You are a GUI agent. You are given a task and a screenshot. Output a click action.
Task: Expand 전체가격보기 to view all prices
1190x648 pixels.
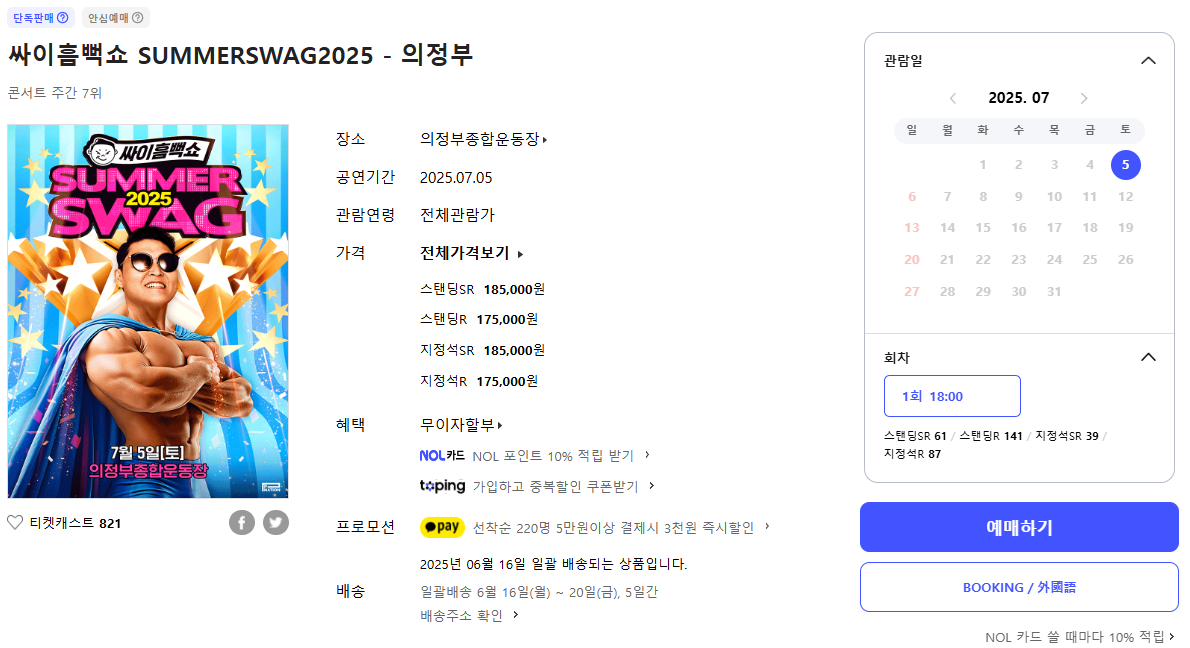pos(462,253)
